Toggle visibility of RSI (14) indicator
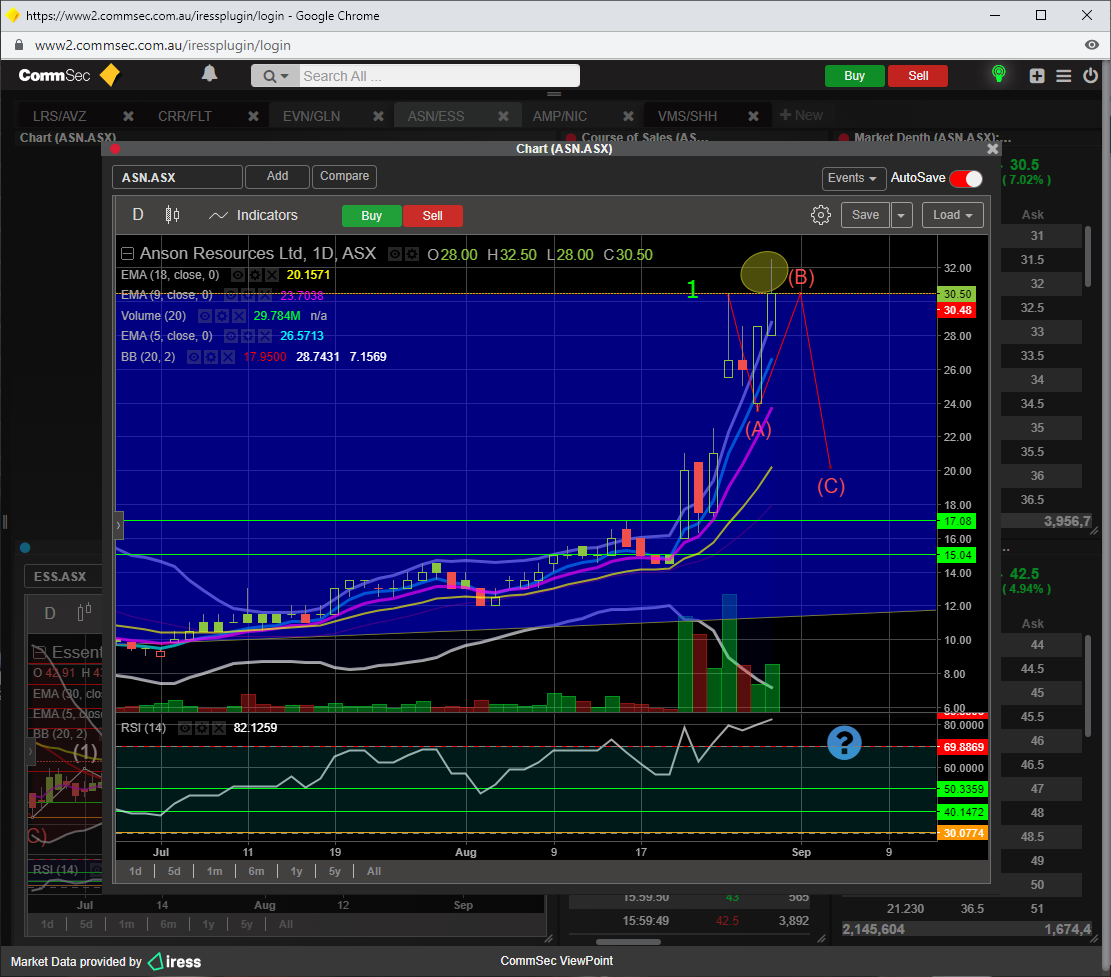The width and height of the screenshot is (1111, 977). coord(185,728)
